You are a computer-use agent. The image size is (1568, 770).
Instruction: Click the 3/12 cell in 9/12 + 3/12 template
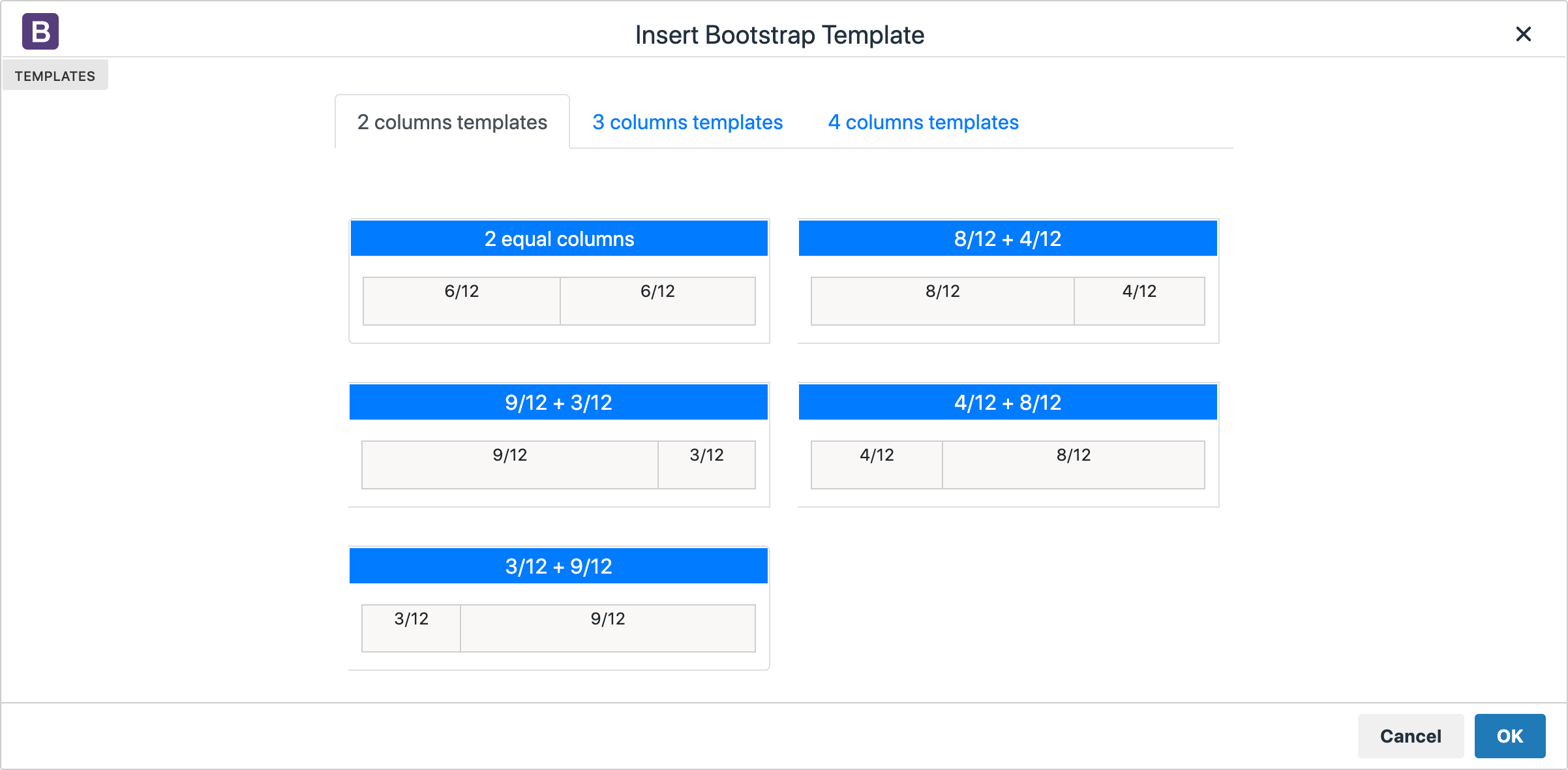[706, 465]
